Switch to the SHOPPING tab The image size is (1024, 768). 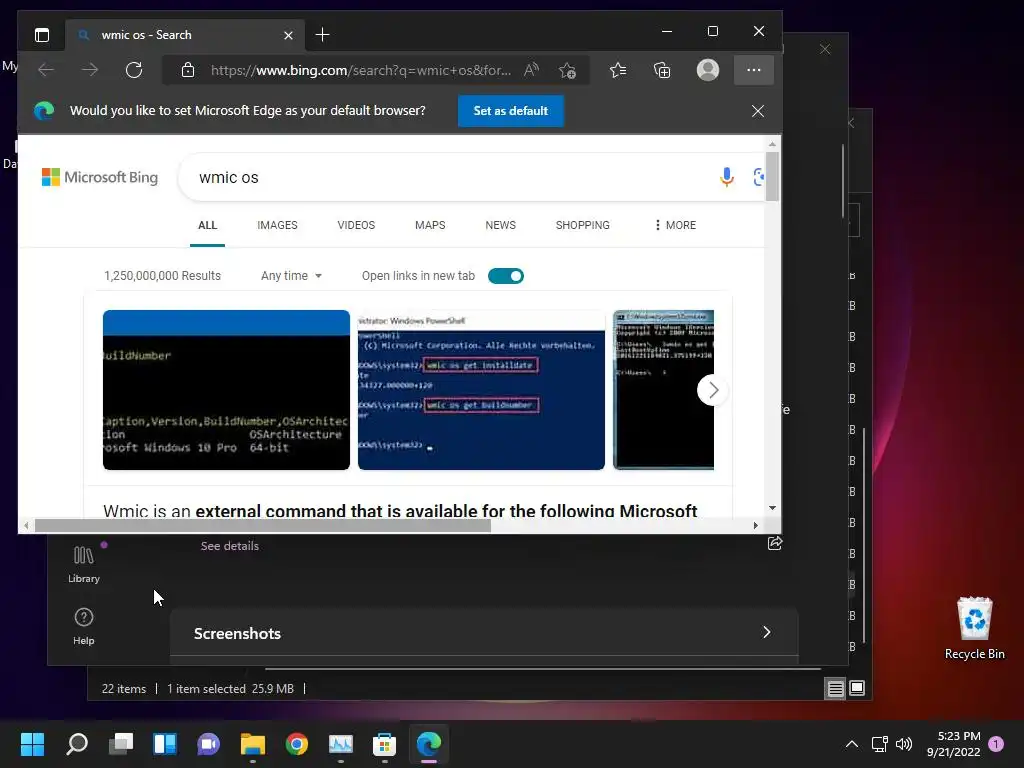(x=583, y=225)
